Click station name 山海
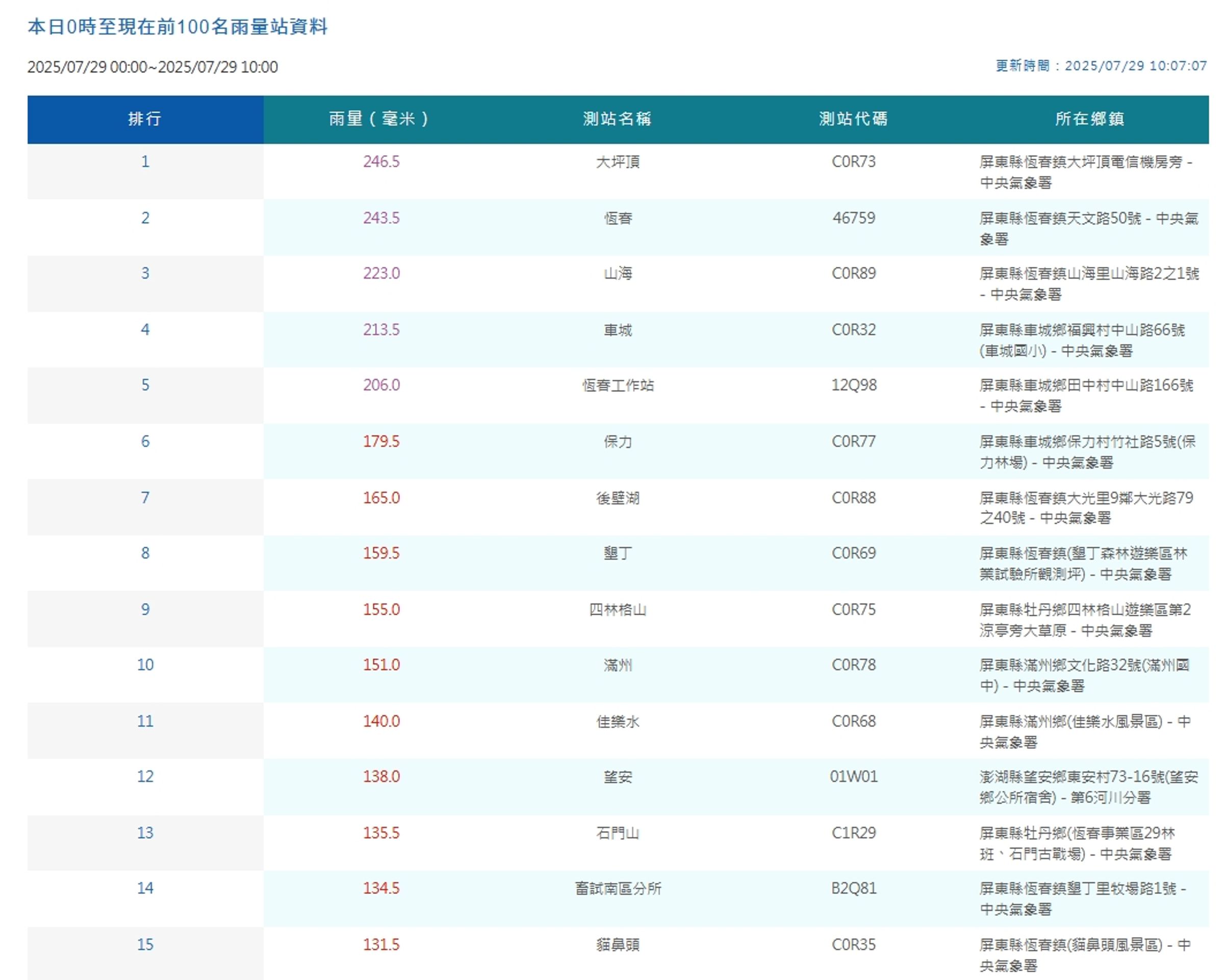 [618, 273]
